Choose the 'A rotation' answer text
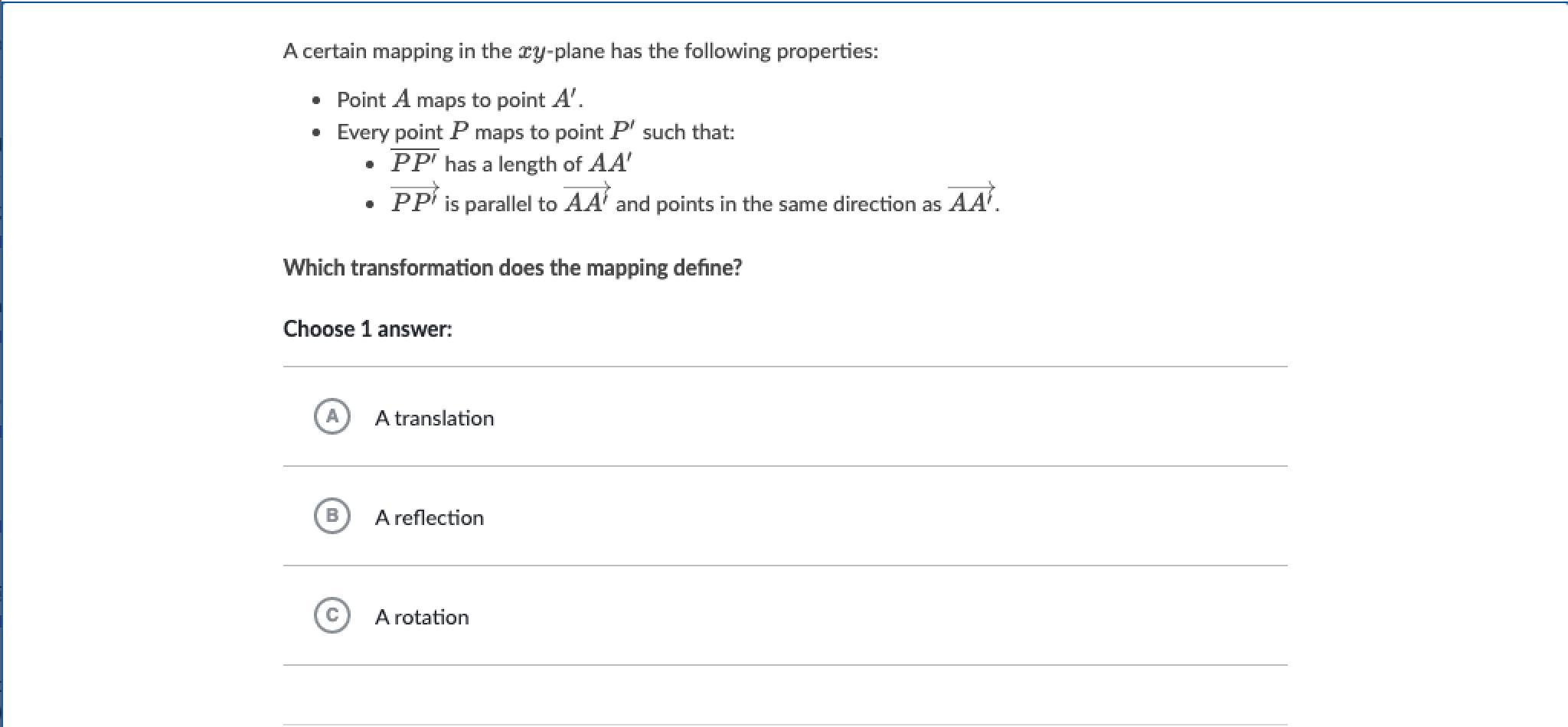 422,617
